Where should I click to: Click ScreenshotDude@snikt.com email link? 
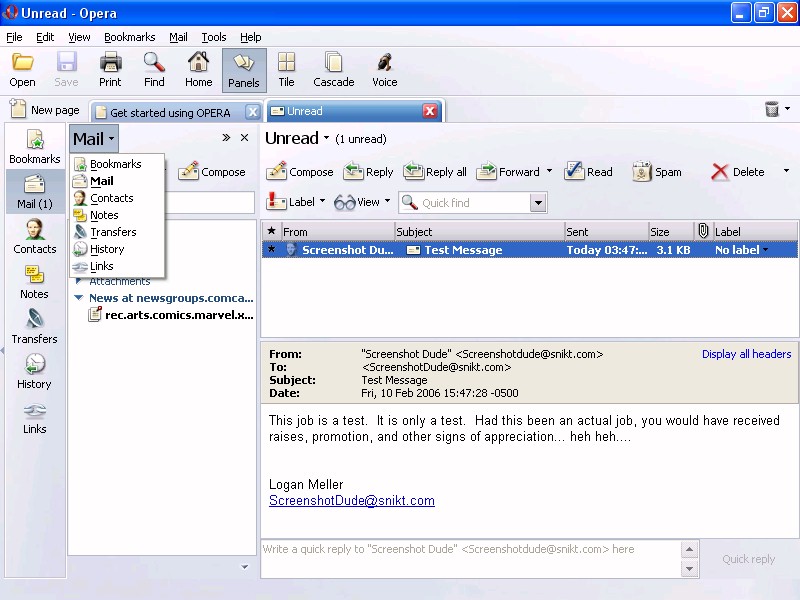[x=352, y=501]
